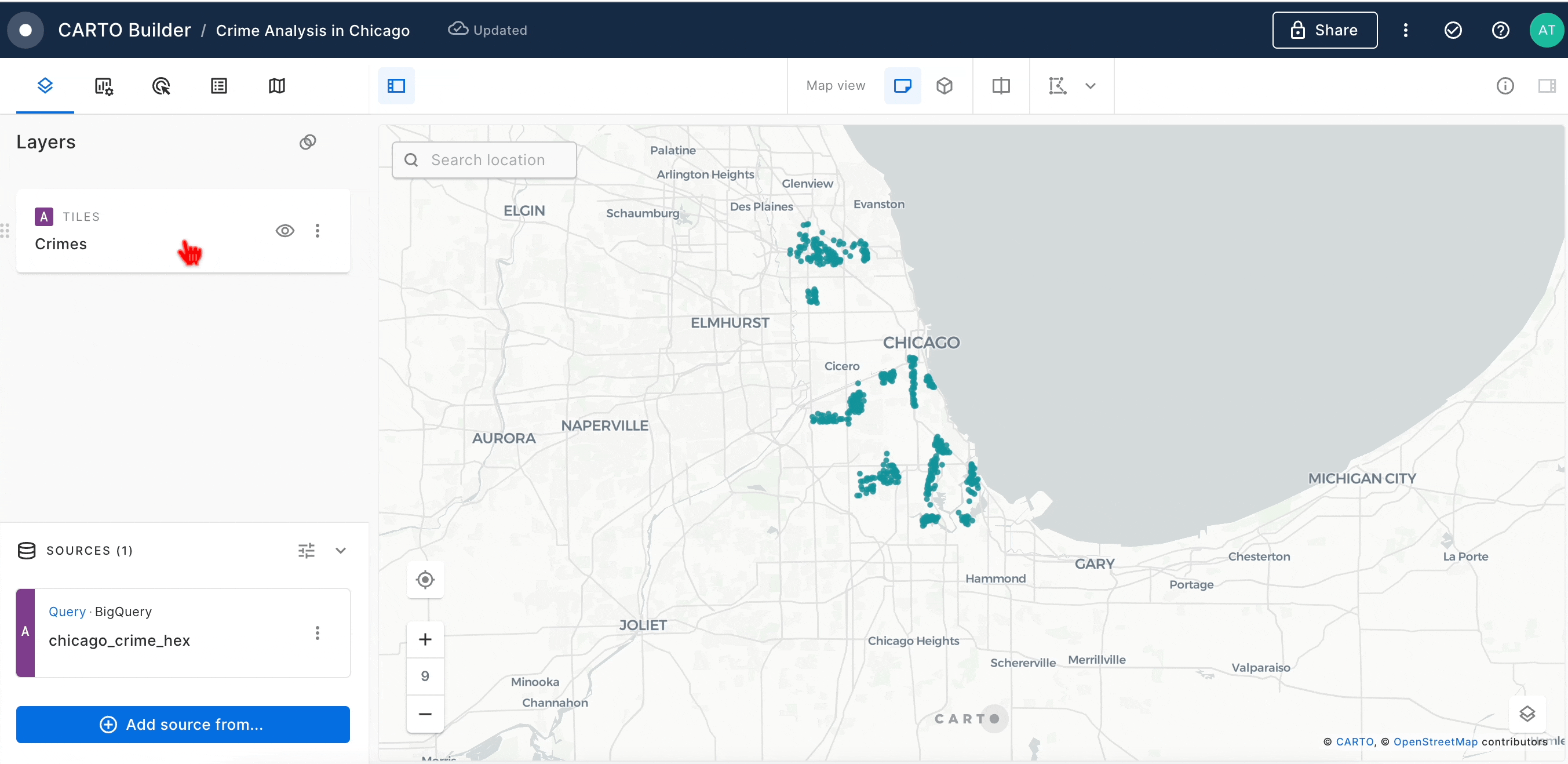Hide the Crimes layer with the eye
The height and width of the screenshot is (764, 1568).
click(x=285, y=231)
